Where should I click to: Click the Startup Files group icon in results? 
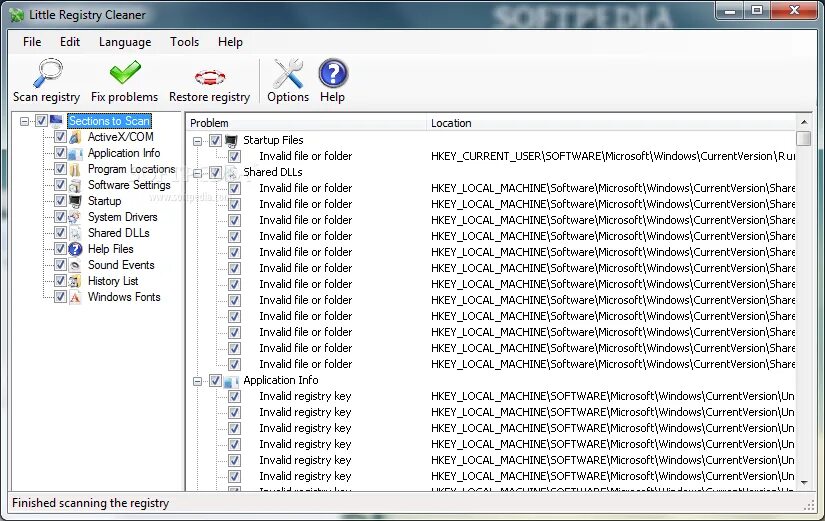[231, 141]
